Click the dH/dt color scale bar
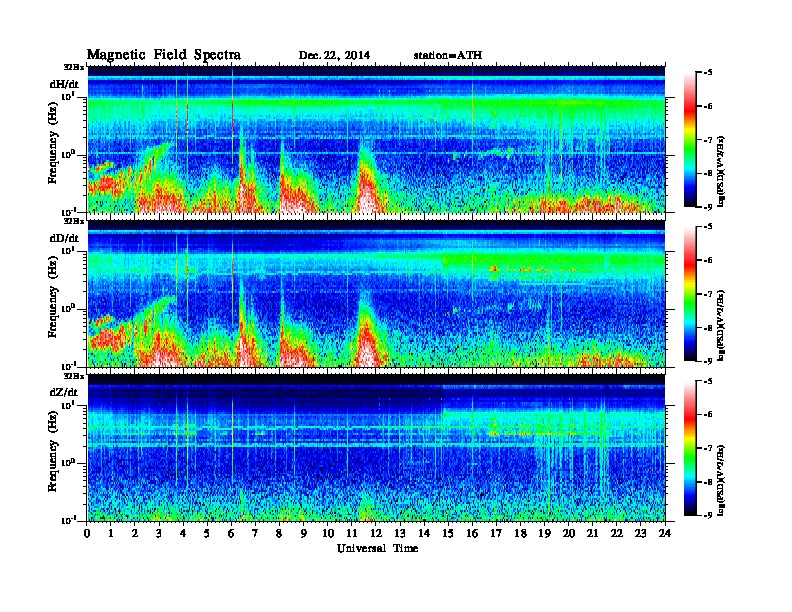792x612 pixels. pos(689,140)
